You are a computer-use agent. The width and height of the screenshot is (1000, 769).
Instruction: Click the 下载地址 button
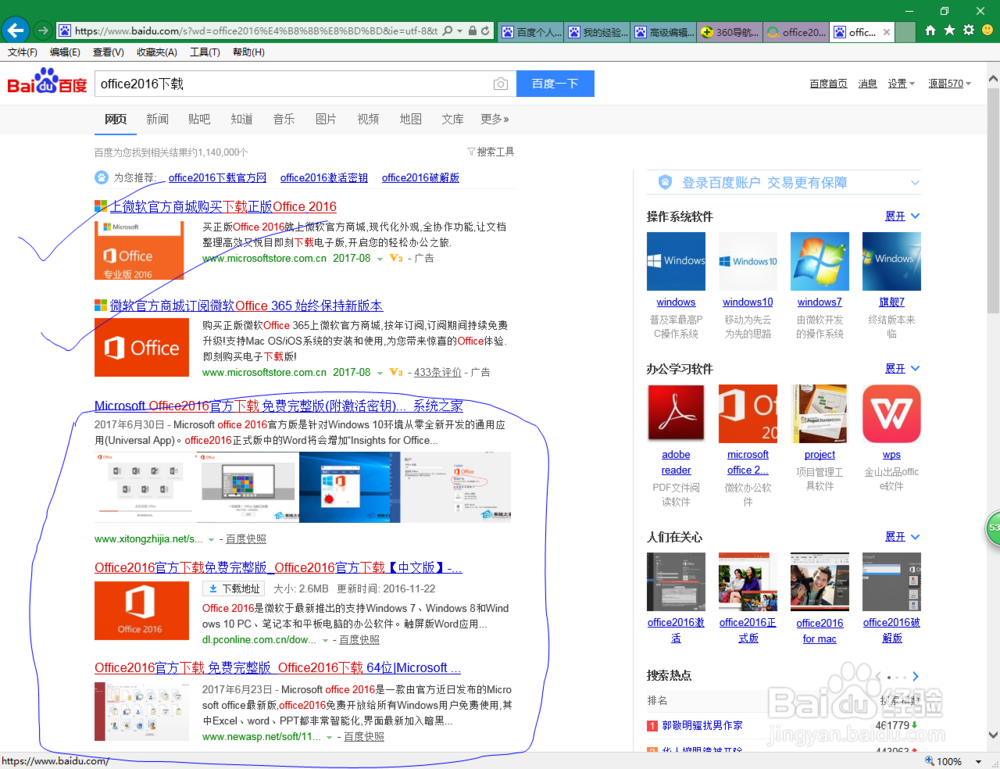(x=233, y=589)
